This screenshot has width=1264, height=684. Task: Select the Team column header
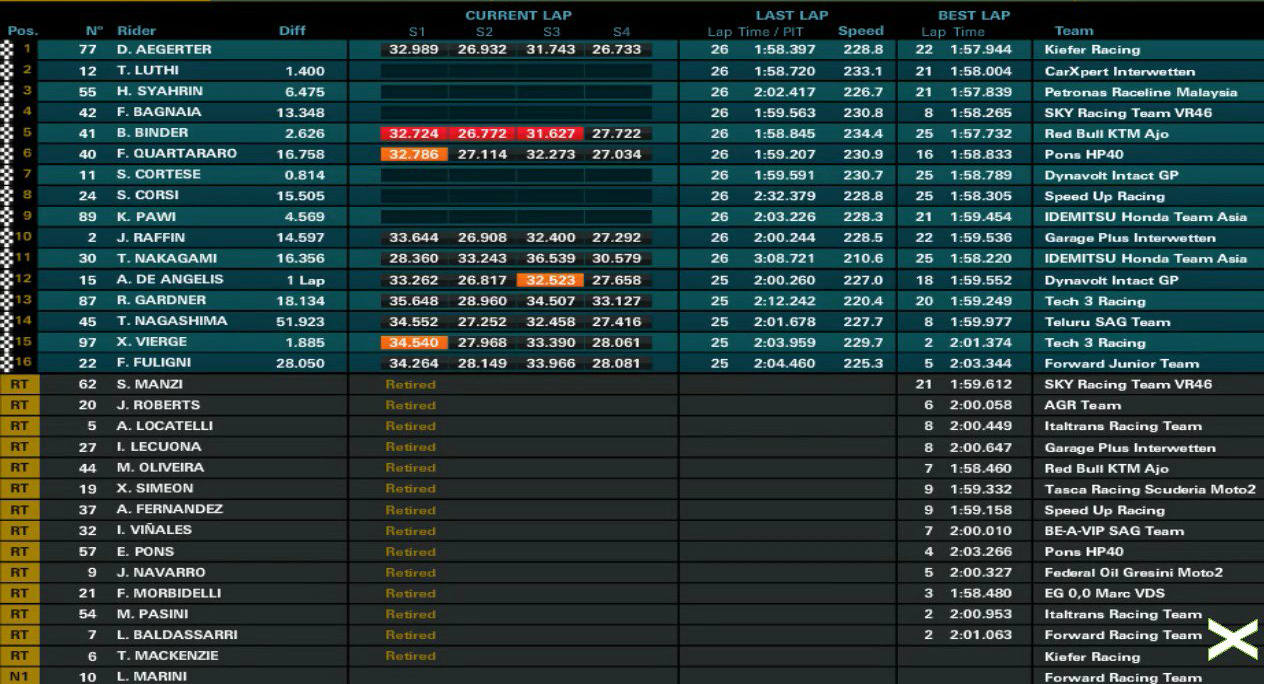click(1074, 31)
